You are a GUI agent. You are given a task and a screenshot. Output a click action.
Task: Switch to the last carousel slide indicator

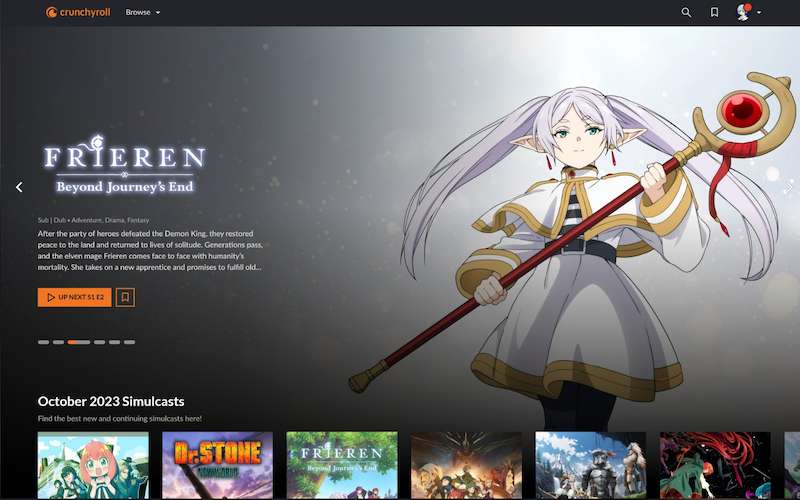click(129, 342)
